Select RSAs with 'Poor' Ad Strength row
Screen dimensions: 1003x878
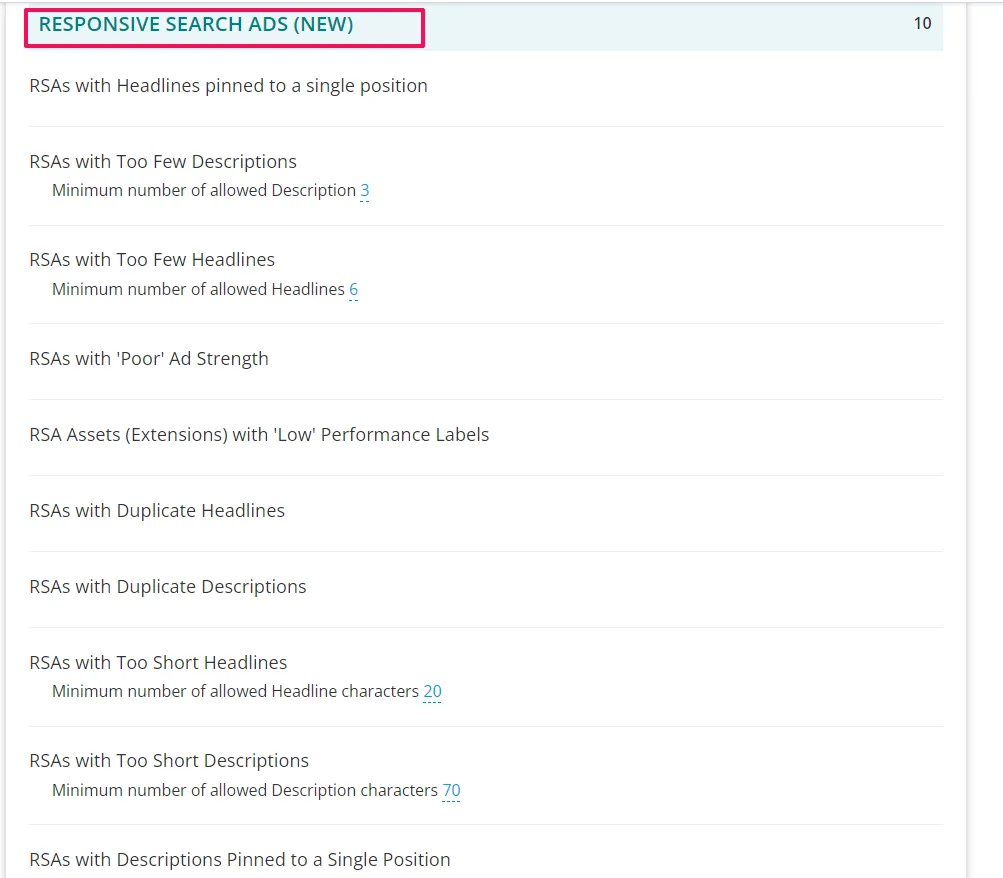[x=149, y=359]
